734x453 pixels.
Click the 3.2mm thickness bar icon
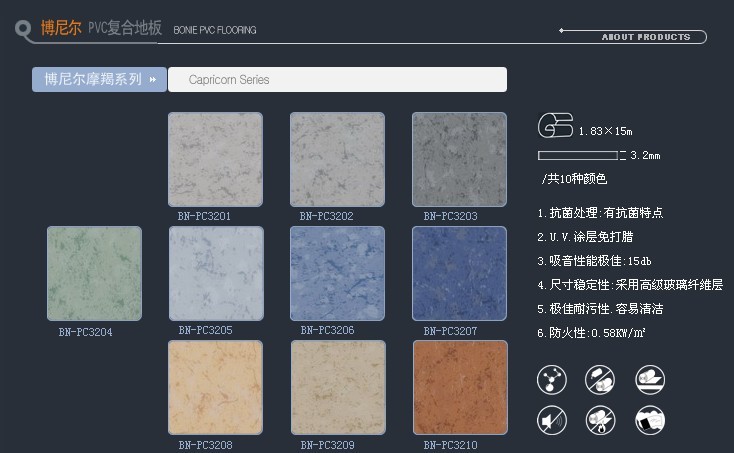pyautogui.click(x=581, y=155)
